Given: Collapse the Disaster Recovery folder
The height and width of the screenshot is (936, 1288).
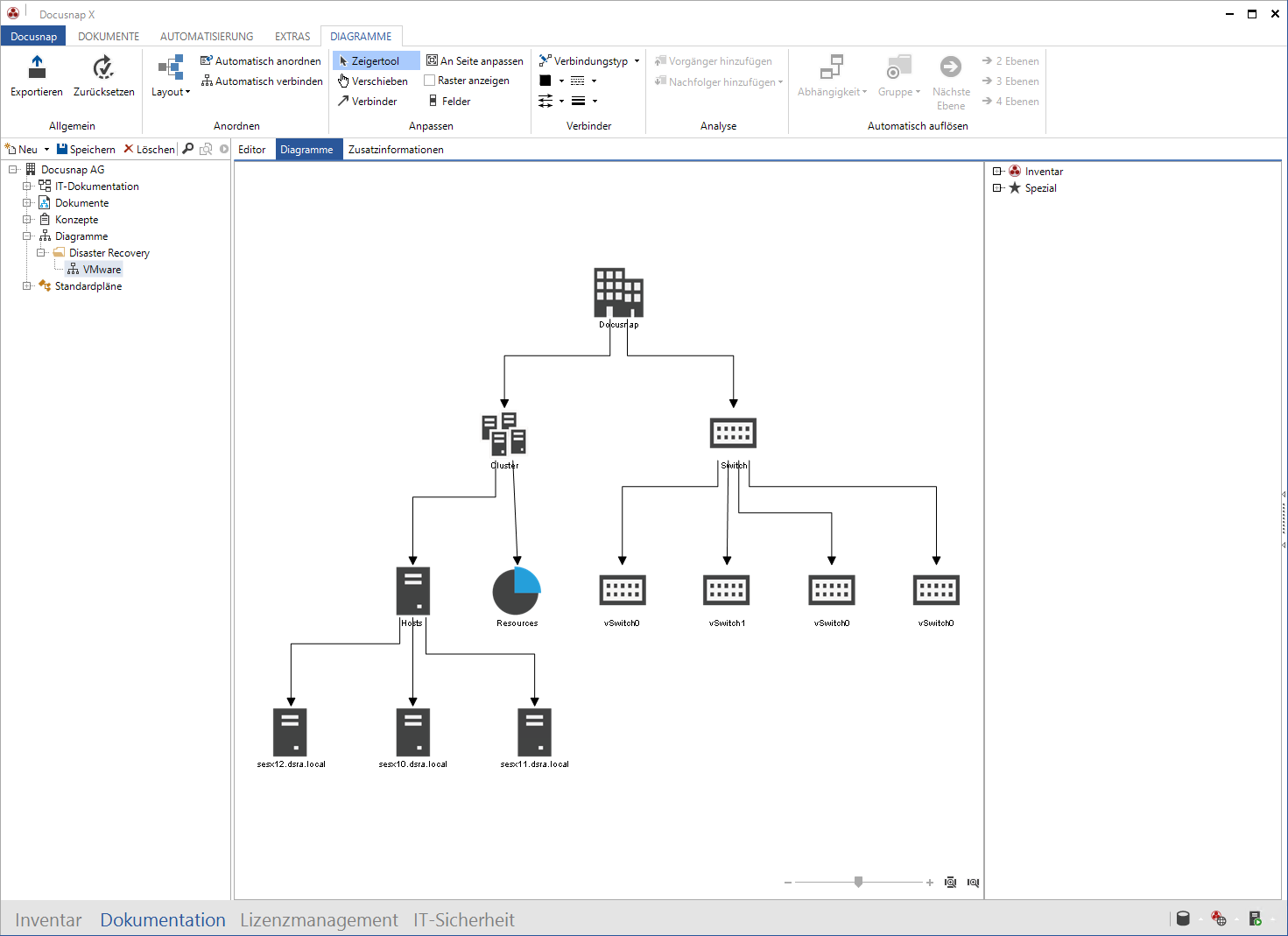Looking at the screenshot, I should (41, 253).
